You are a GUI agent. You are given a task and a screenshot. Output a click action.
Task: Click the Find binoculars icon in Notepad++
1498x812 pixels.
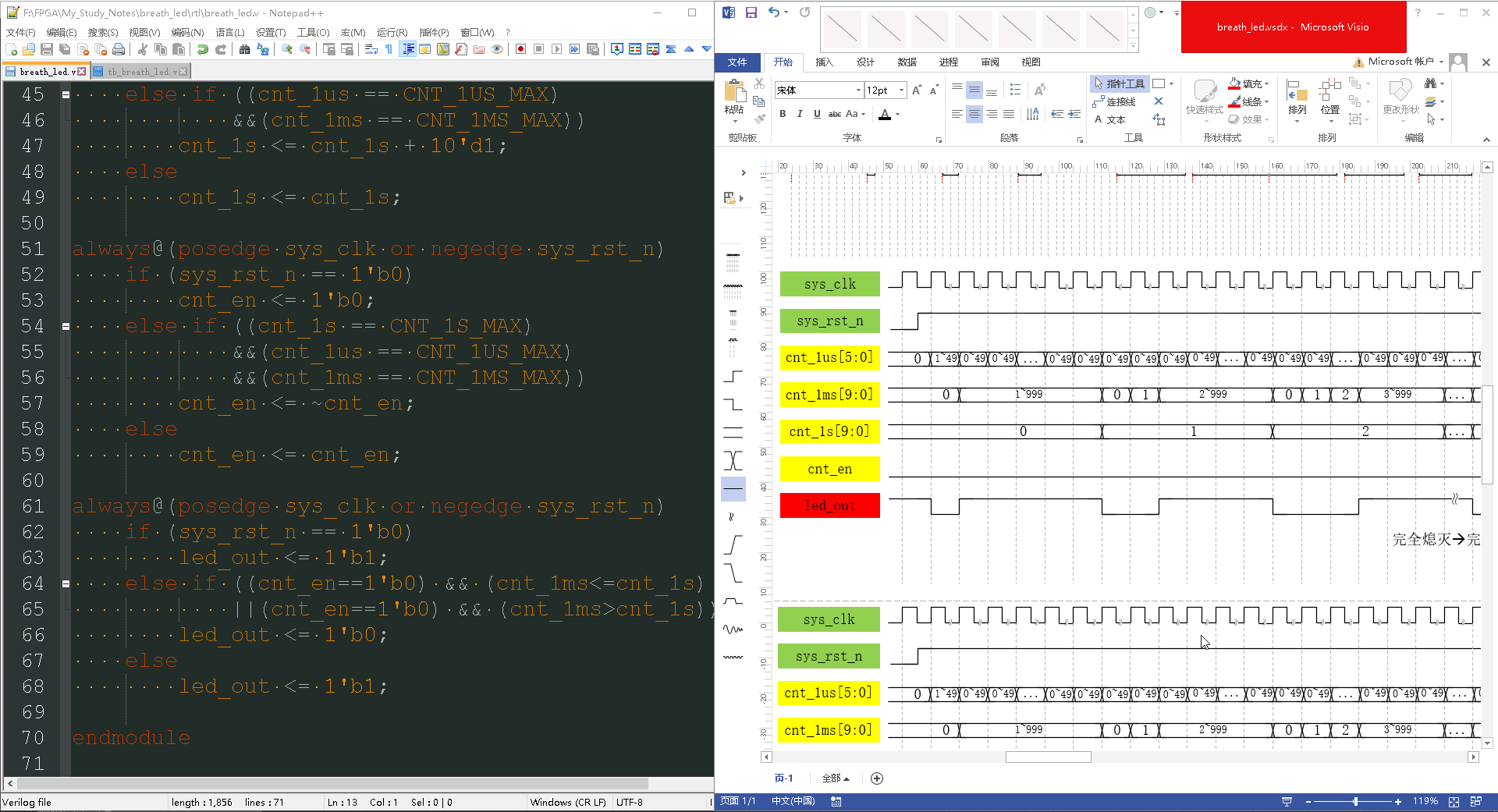(x=245, y=49)
